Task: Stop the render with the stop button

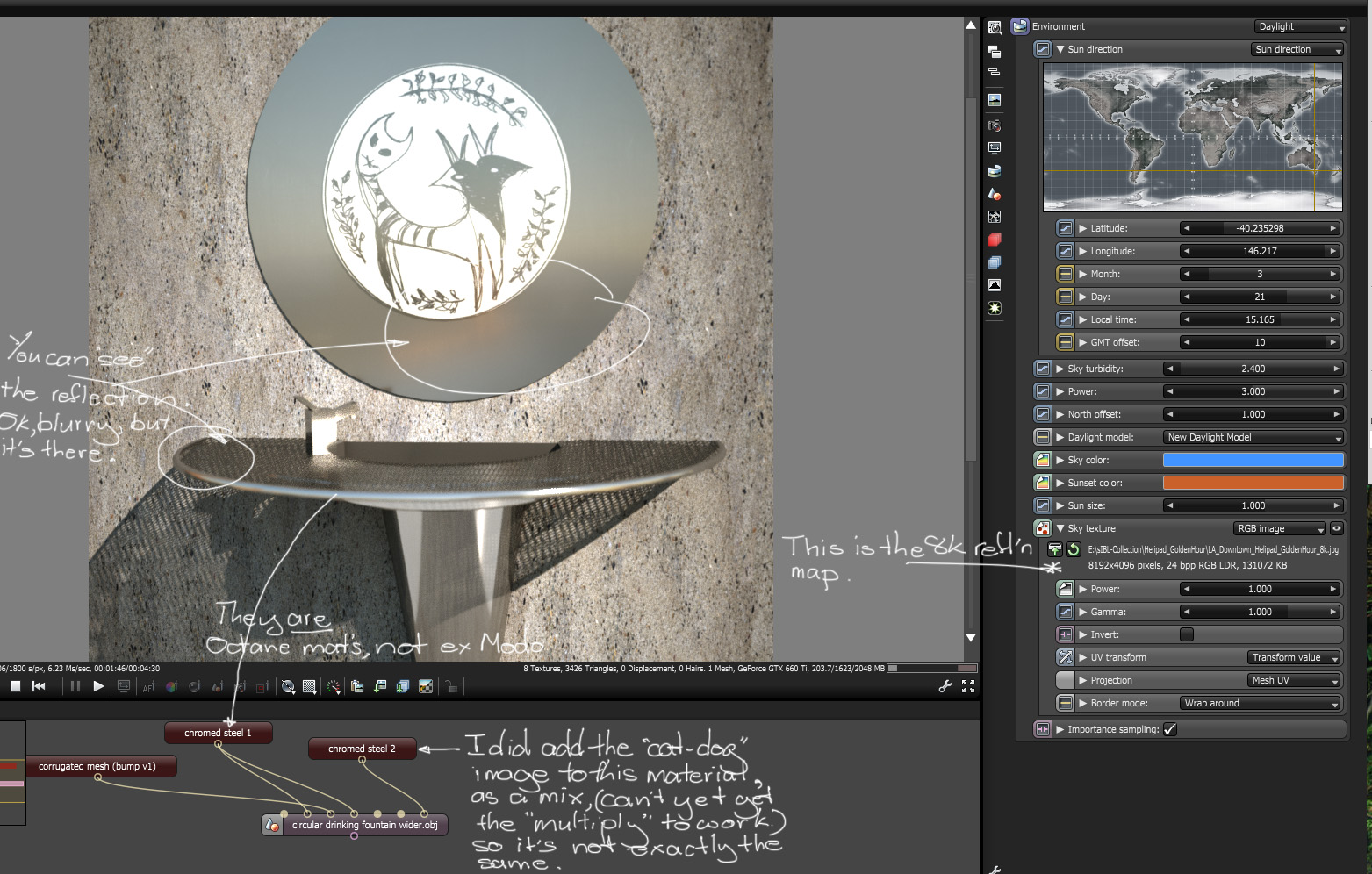Action: click(16, 686)
